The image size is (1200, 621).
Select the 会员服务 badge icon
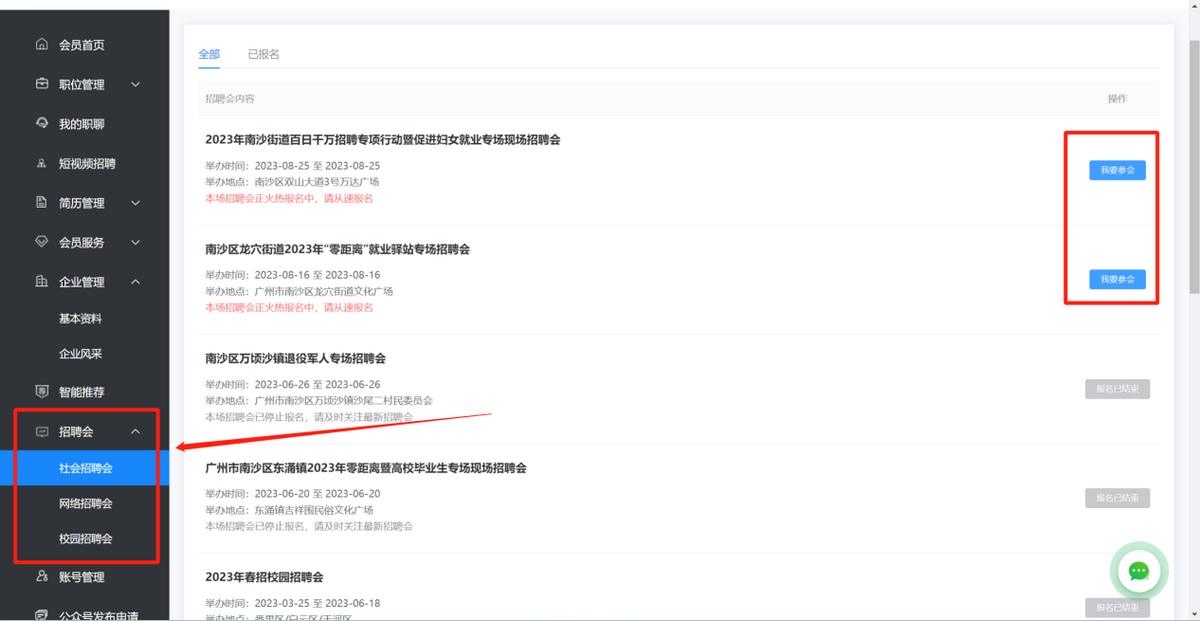pos(40,242)
